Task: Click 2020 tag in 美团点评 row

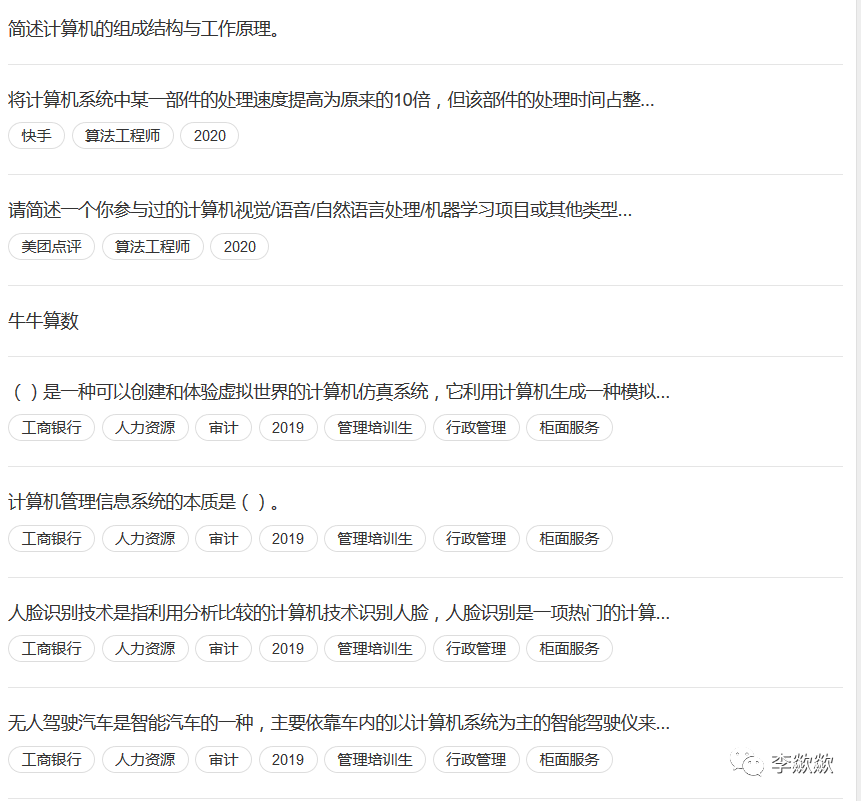Action: coord(239,247)
